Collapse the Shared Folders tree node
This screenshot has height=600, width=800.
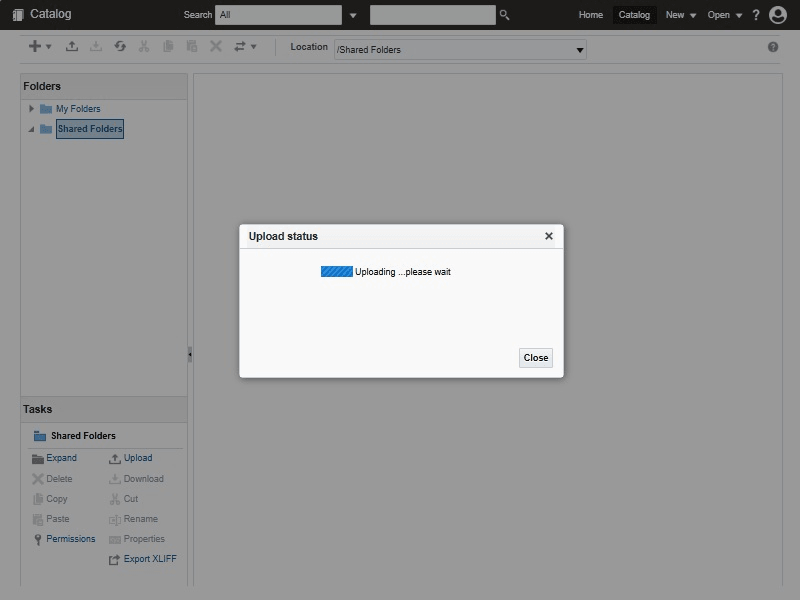coord(31,129)
